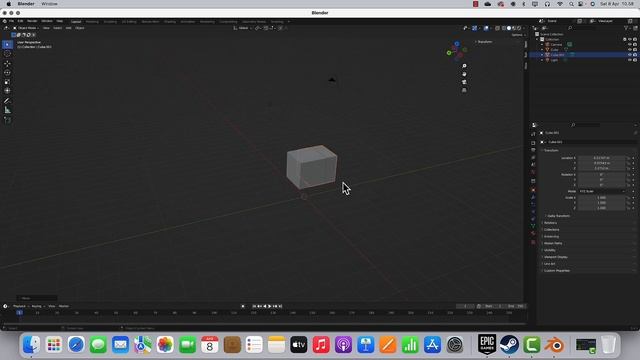Select the Select Box tool

coord(7,44)
